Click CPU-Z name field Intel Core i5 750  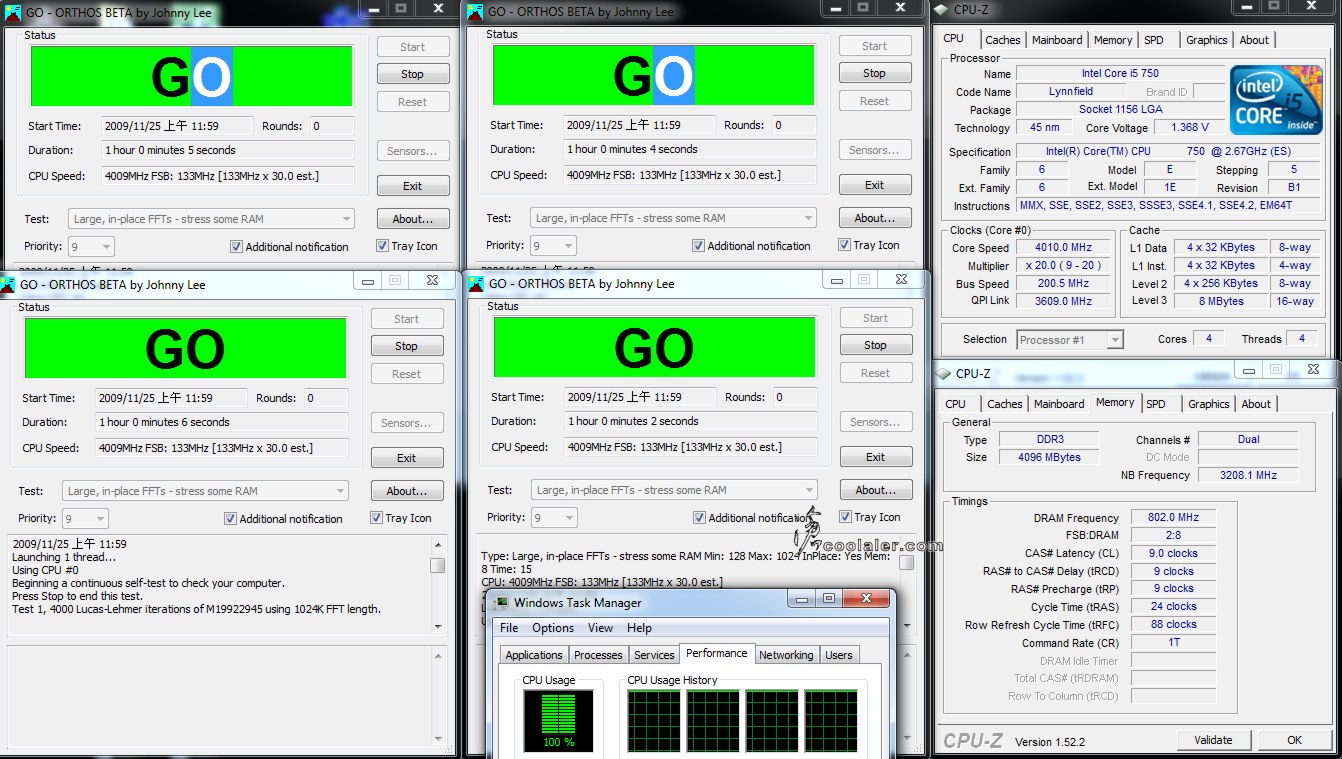[1120, 74]
